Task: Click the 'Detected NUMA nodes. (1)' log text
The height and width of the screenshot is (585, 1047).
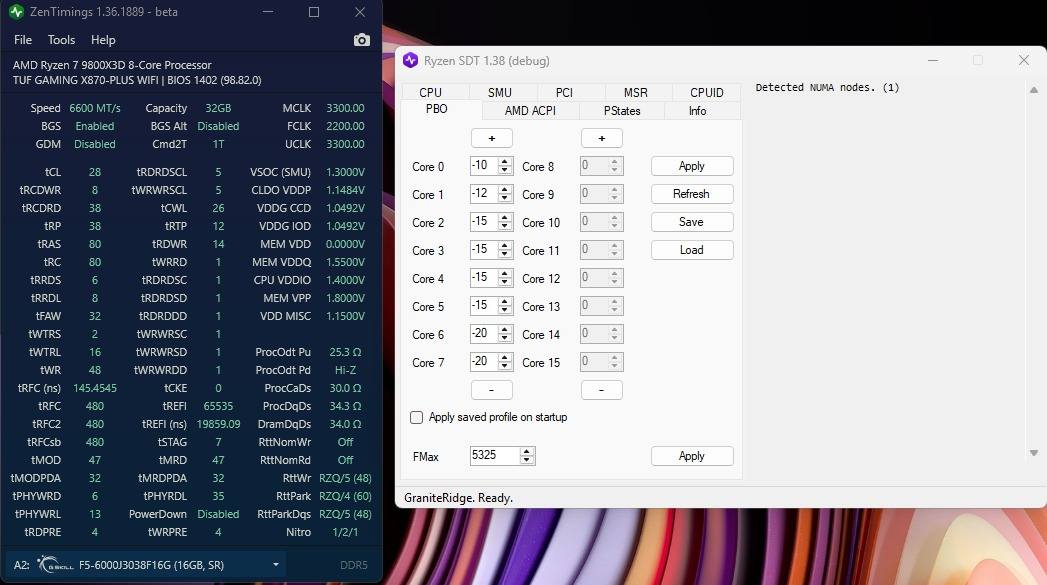Action: point(827,87)
